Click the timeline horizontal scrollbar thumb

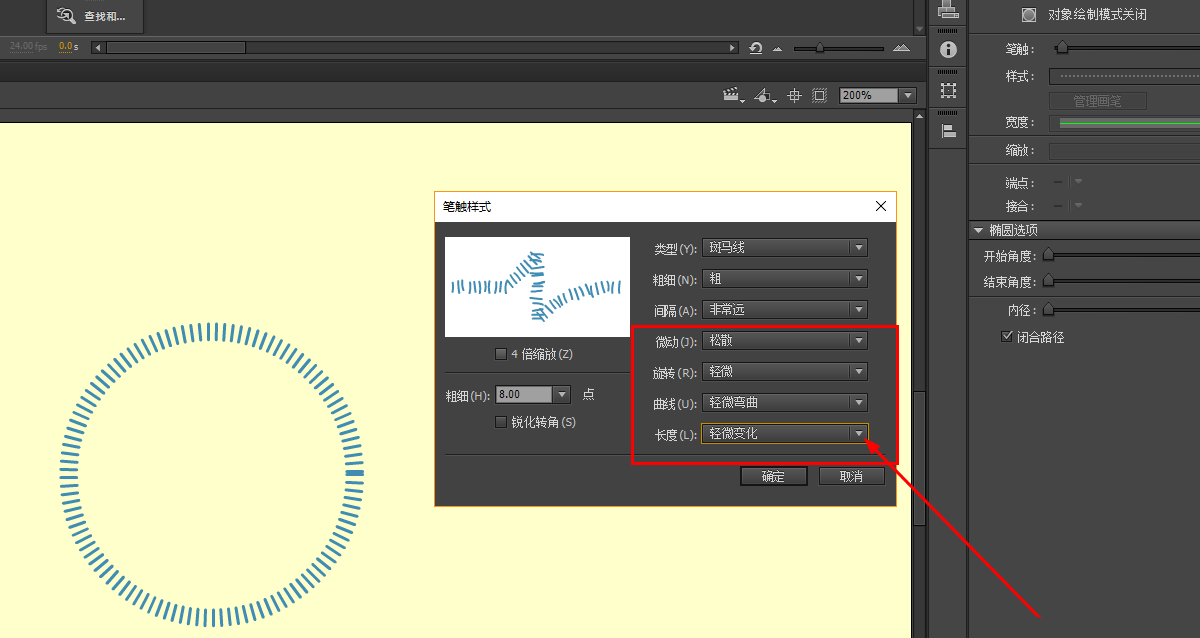click(x=176, y=47)
